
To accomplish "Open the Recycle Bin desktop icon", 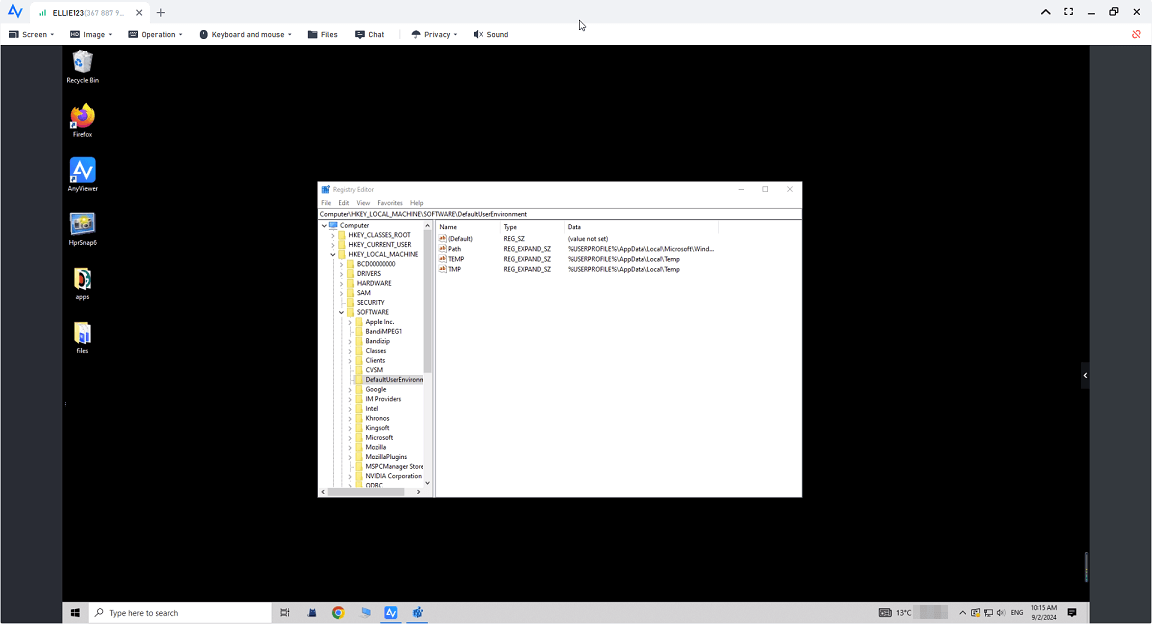I will click(82, 65).
